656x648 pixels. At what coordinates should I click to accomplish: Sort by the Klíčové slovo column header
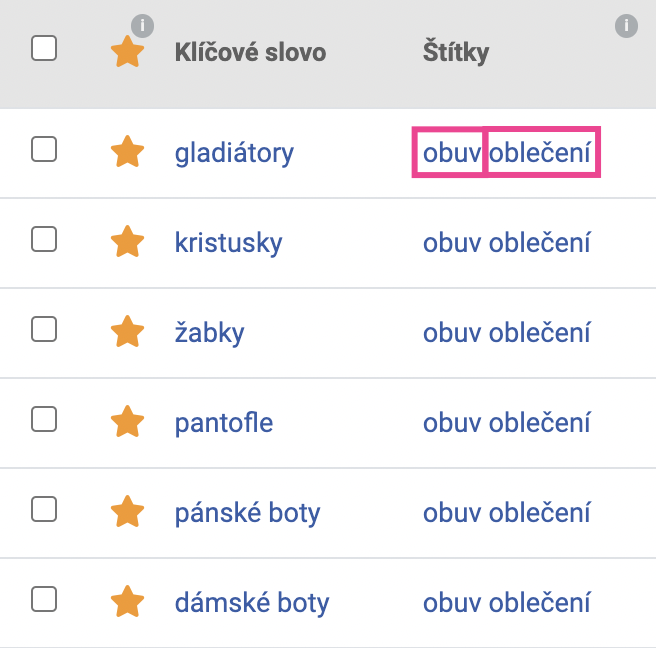(x=250, y=52)
